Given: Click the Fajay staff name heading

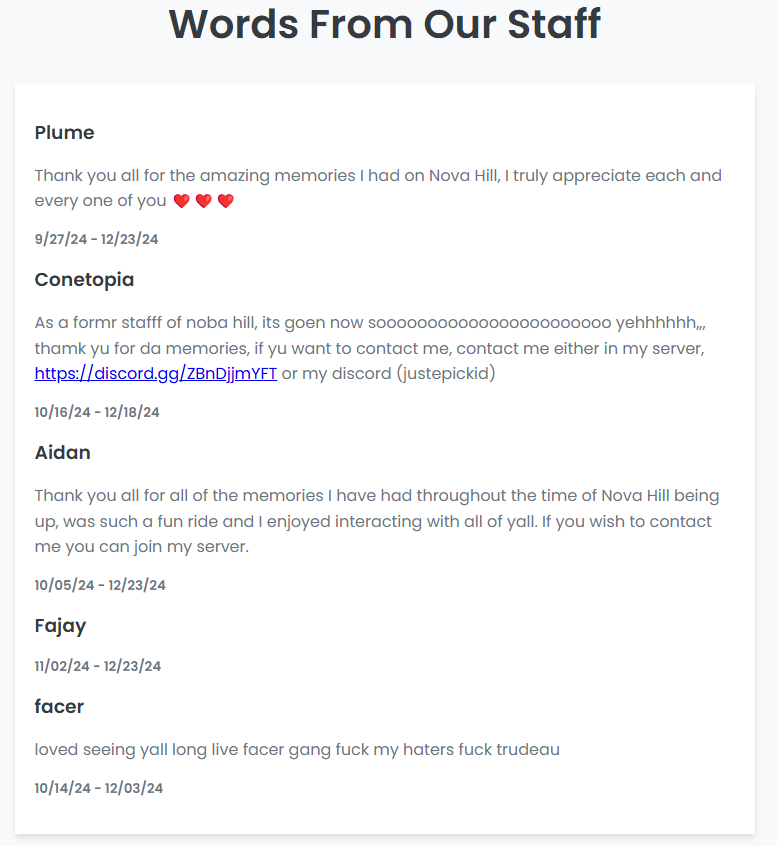Looking at the screenshot, I should pyautogui.click(x=60, y=626).
